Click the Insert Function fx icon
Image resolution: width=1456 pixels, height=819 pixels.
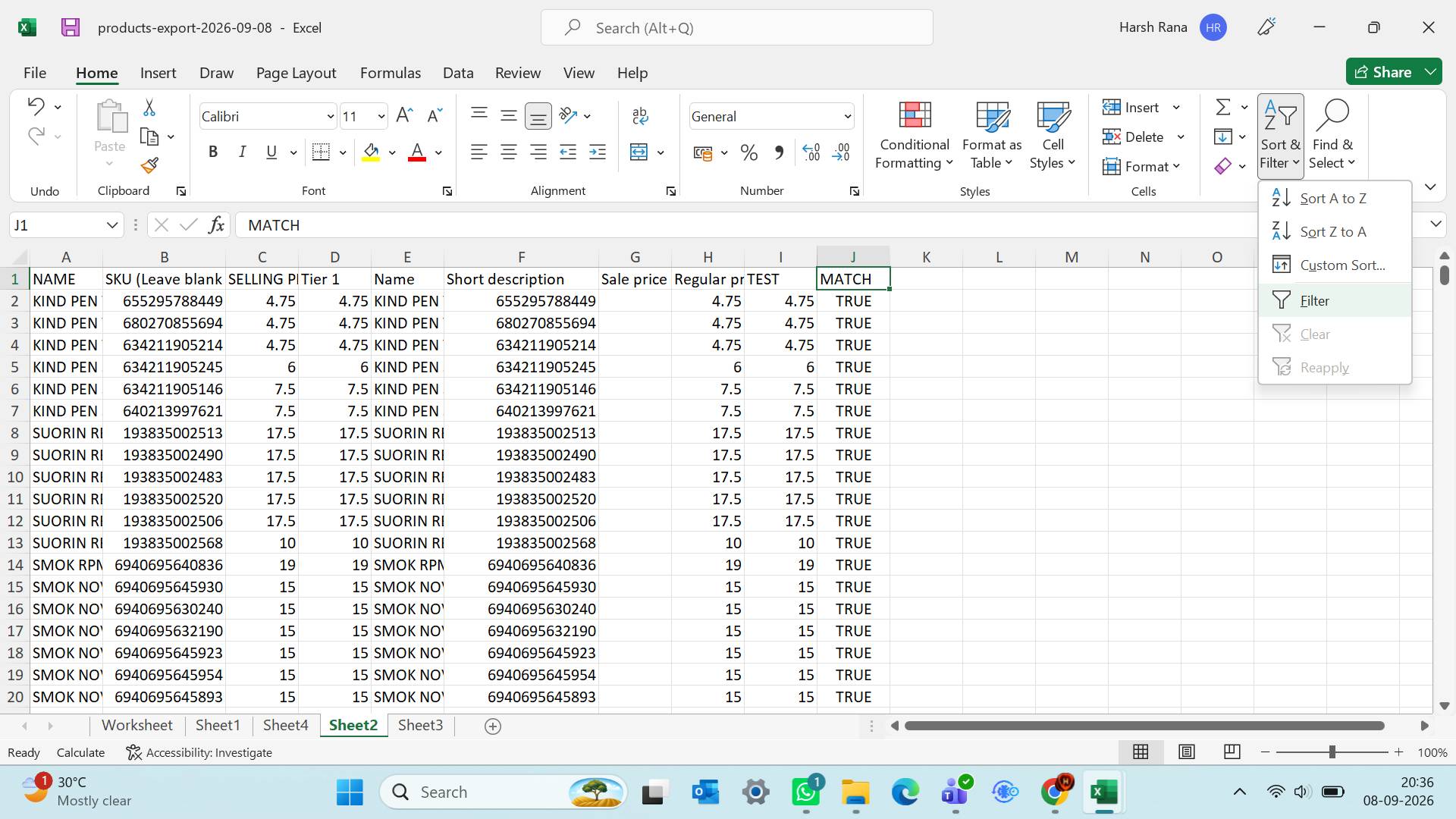216,225
